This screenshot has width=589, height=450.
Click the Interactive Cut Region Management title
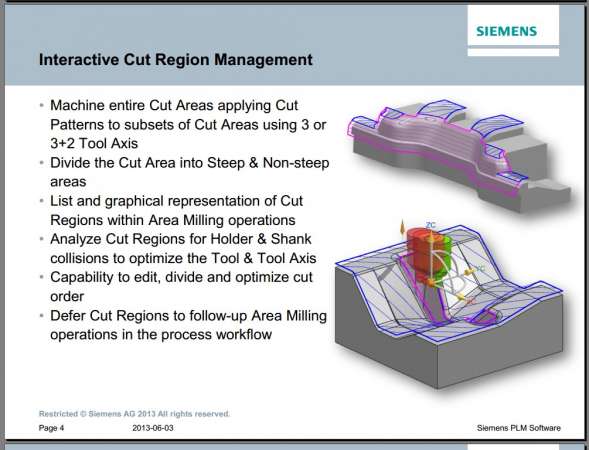click(176, 59)
